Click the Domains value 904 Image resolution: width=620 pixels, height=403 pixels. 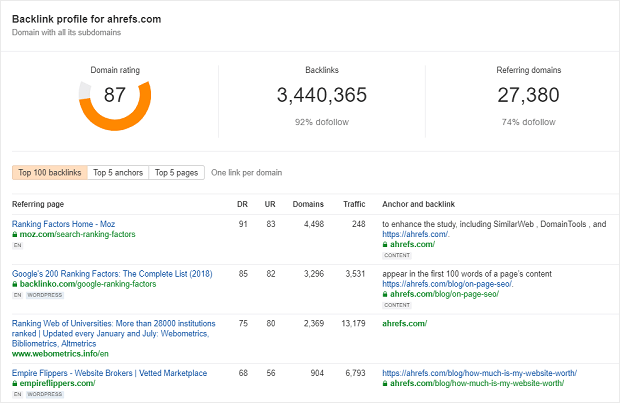pos(317,373)
